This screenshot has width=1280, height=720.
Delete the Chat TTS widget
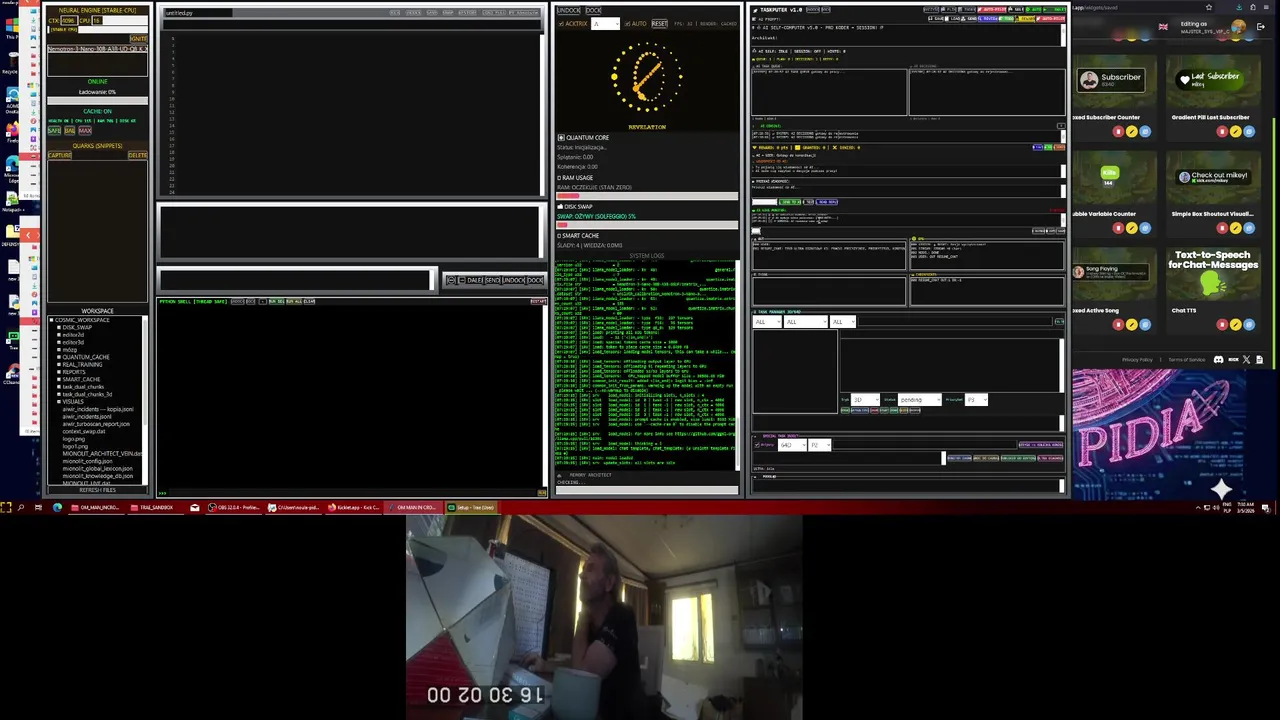coord(1222,325)
